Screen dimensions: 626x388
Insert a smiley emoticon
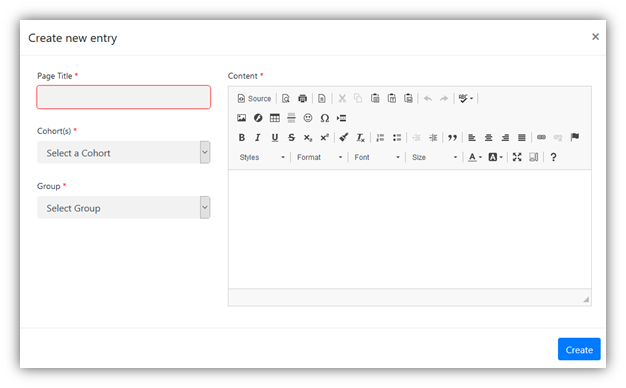[308, 118]
